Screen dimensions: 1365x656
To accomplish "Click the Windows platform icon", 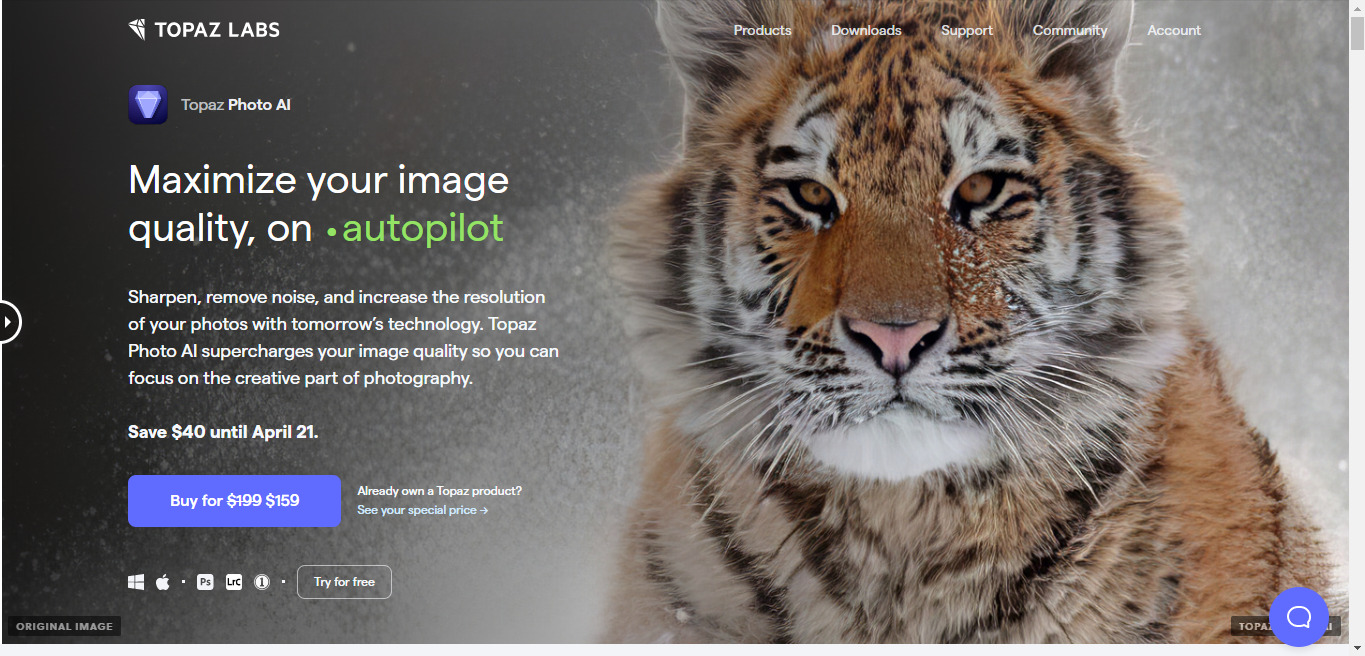I will pyautogui.click(x=136, y=582).
